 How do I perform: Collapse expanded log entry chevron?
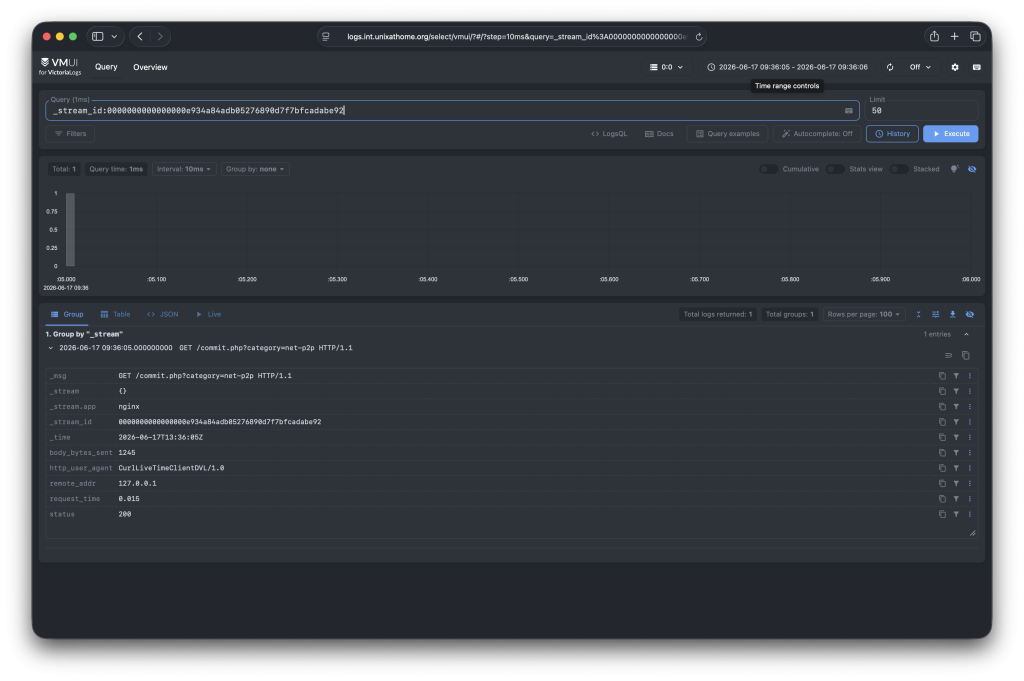51,348
